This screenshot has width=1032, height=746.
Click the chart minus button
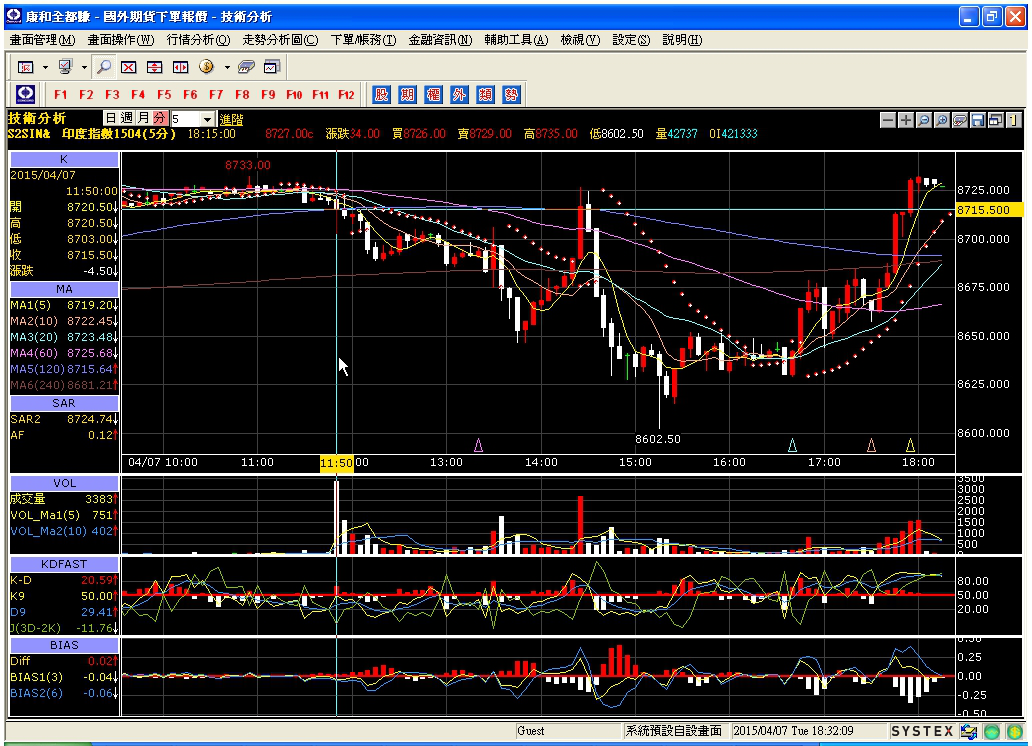click(888, 120)
